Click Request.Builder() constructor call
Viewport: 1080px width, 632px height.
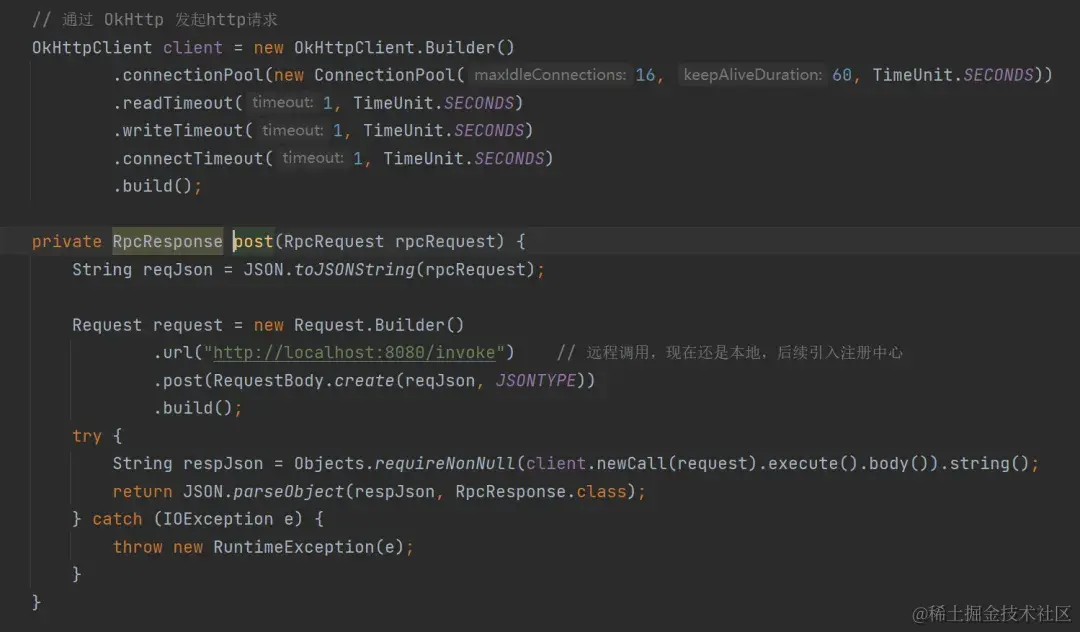(379, 325)
